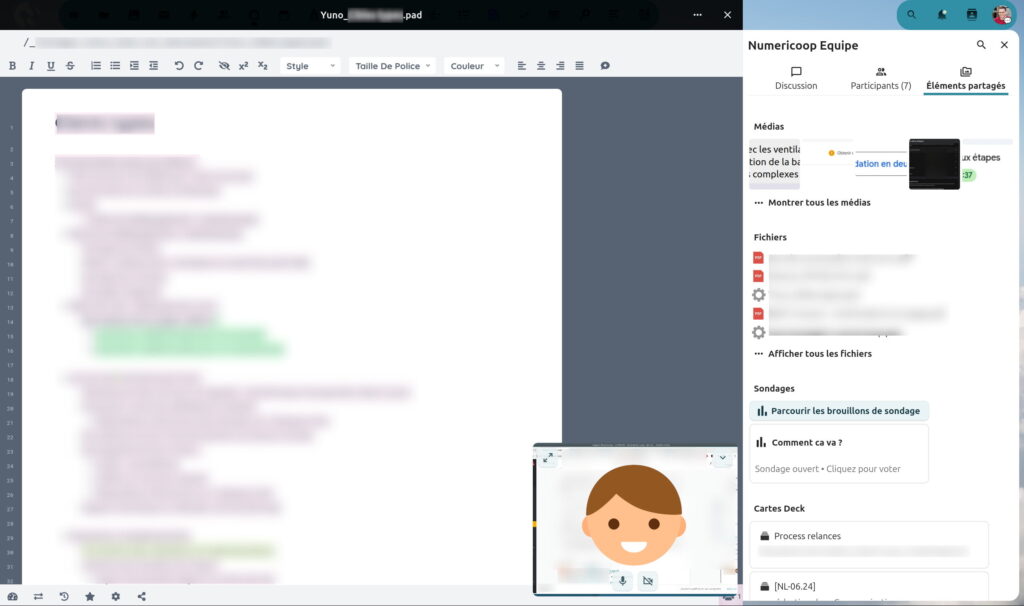Open the contacts menu icon in top bar
This screenshot has width=1024, height=606.
(972, 14)
